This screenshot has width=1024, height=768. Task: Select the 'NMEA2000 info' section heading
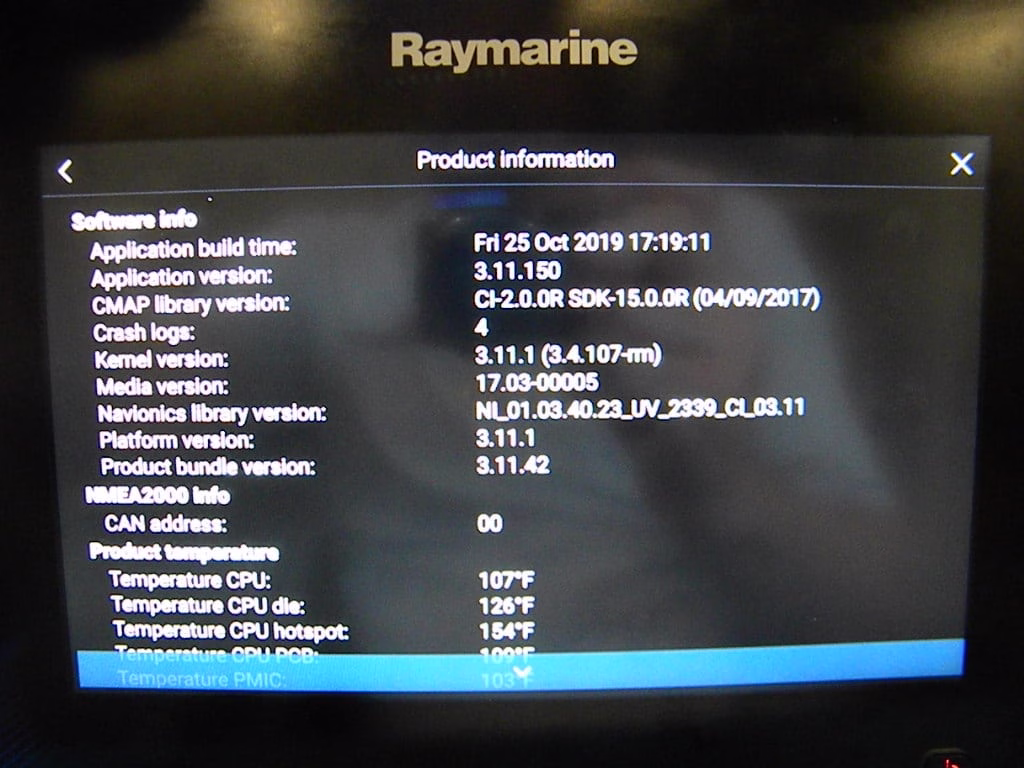(157, 495)
